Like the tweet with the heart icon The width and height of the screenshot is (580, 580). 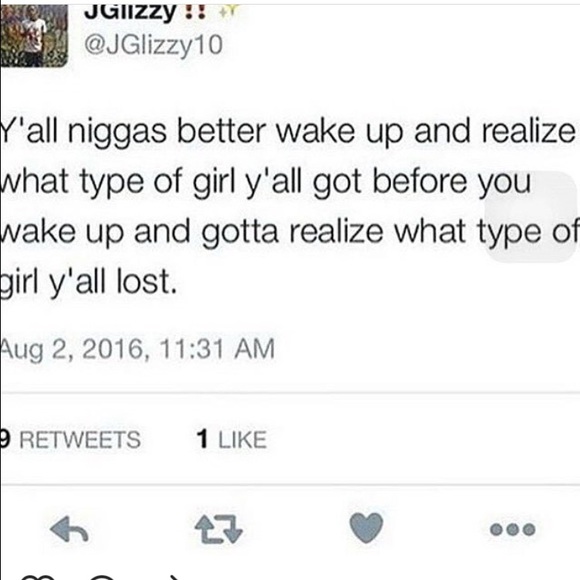click(366, 527)
